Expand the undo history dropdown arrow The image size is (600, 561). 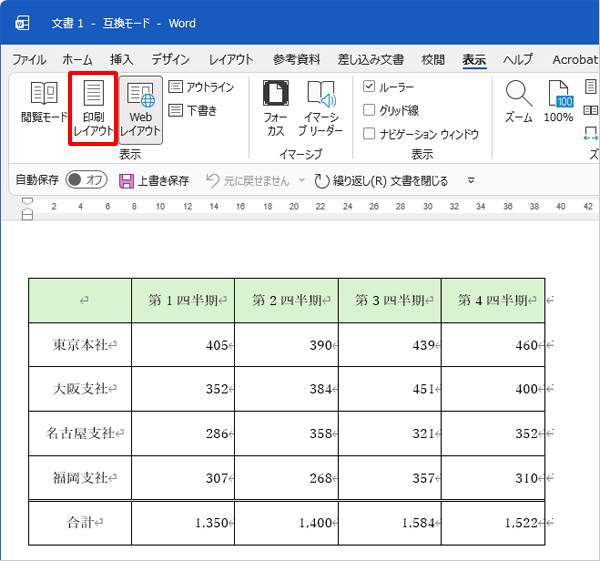(302, 180)
